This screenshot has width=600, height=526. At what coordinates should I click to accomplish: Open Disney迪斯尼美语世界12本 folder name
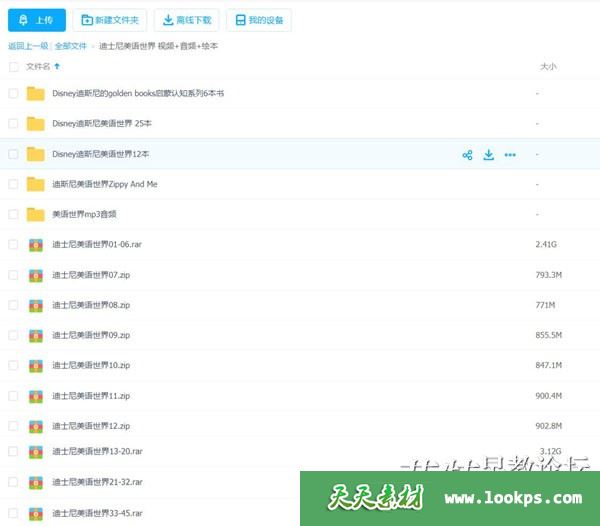coord(101,154)
